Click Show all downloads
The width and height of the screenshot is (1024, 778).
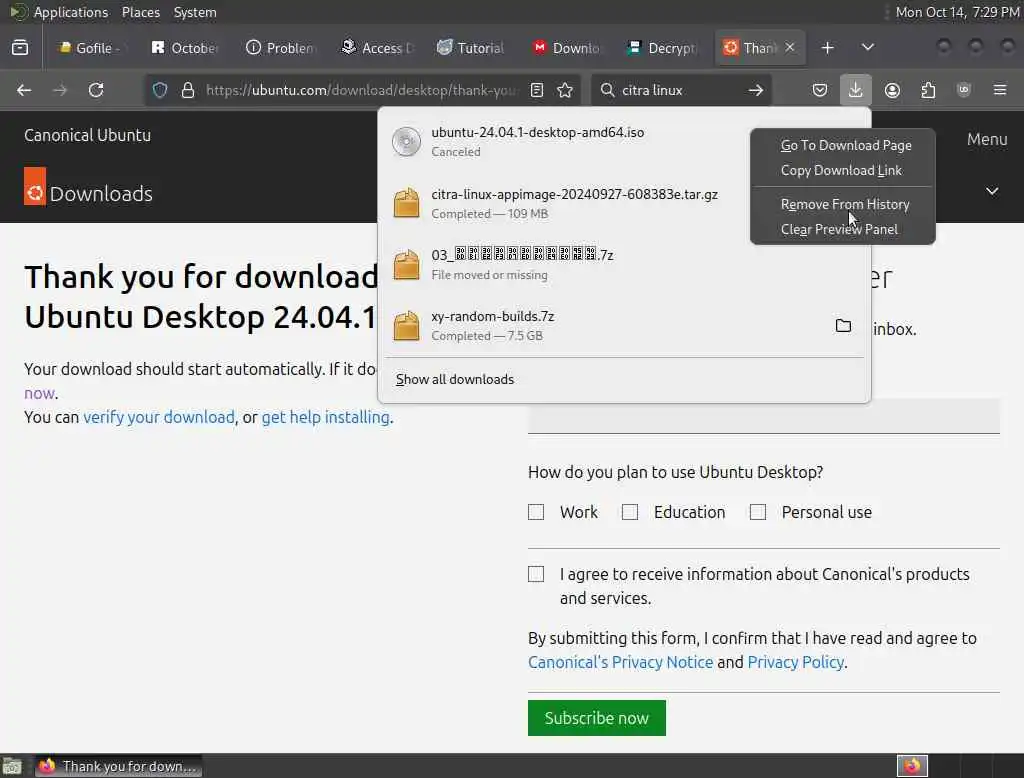pos(455,380)
